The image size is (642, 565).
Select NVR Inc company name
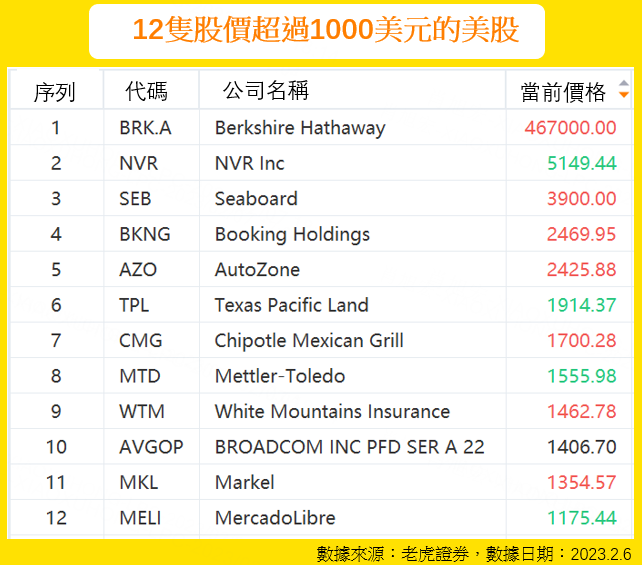coord(250,163)
